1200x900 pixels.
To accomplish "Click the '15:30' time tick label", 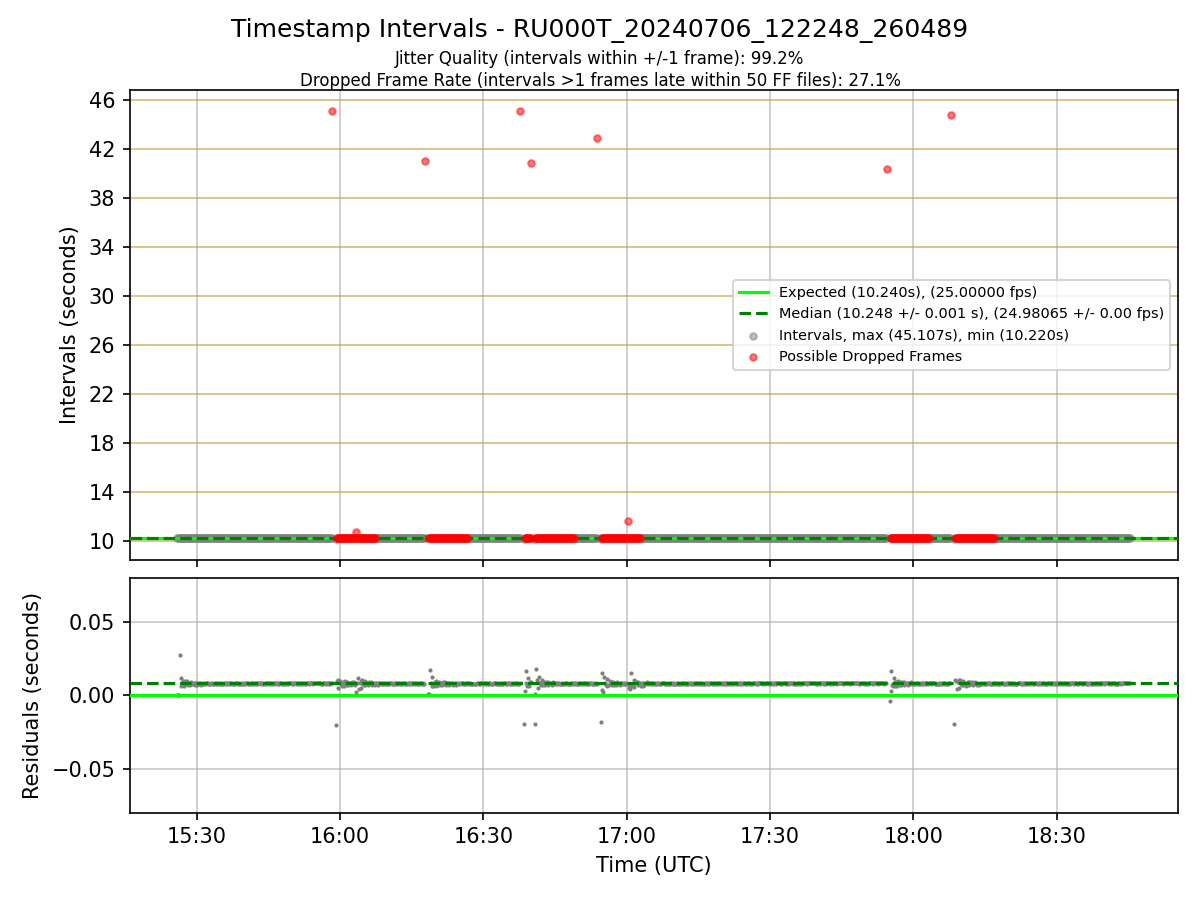I will pos(197,834).
